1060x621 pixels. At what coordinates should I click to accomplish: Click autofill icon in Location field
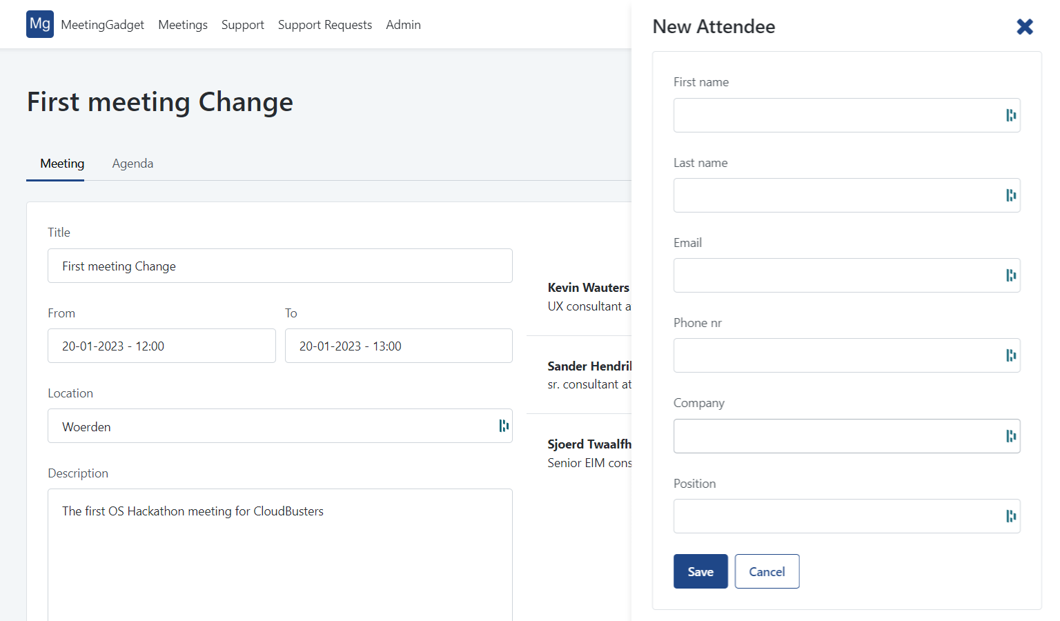click(503, 426)
